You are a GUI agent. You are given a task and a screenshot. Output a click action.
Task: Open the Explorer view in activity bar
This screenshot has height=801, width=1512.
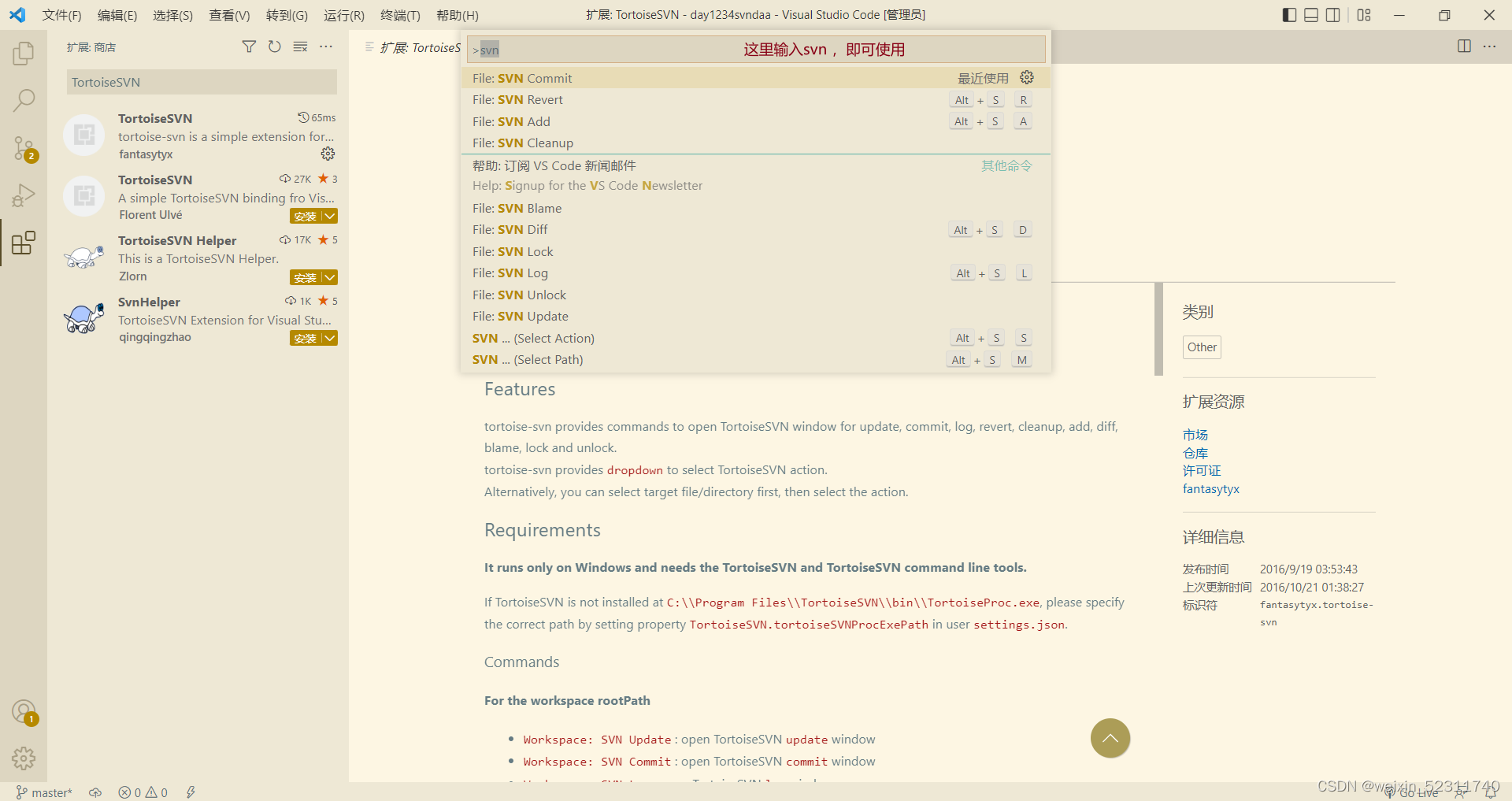coord(24,54)
